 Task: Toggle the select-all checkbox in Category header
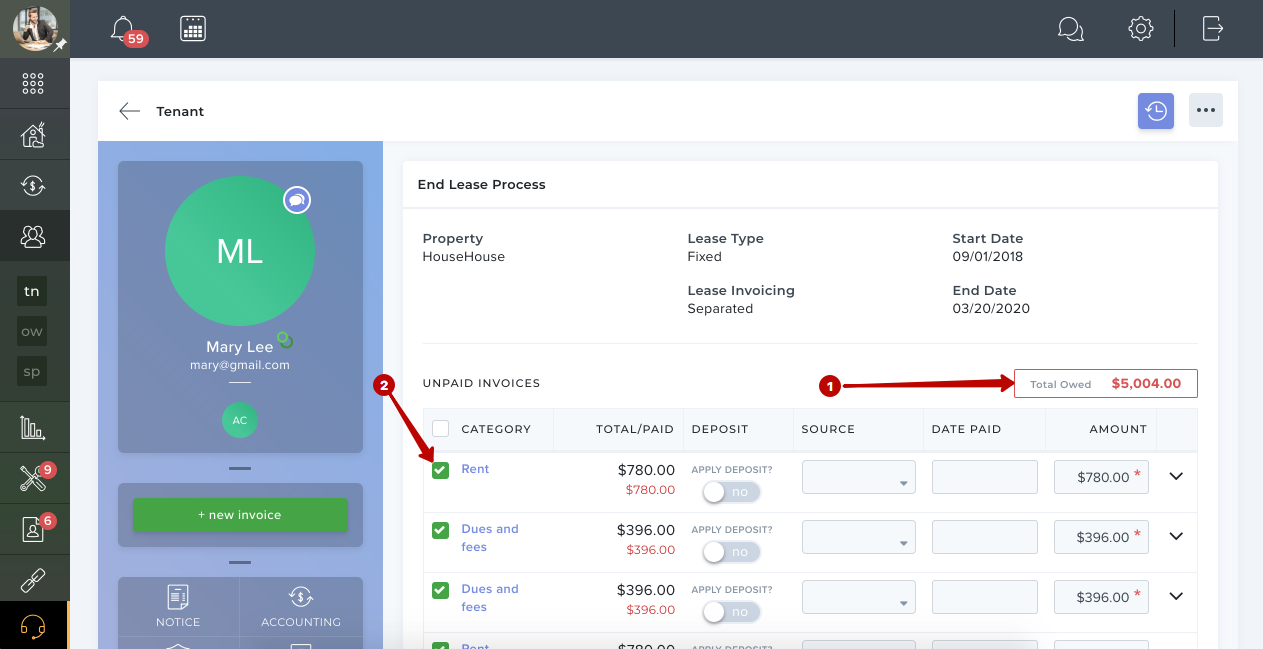coord(440,428)
